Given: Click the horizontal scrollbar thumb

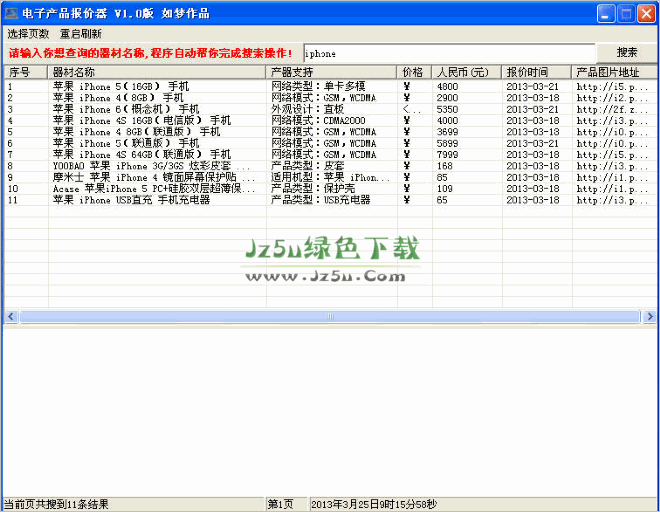Looking at the screenshot, I should [x=330, y=316].
